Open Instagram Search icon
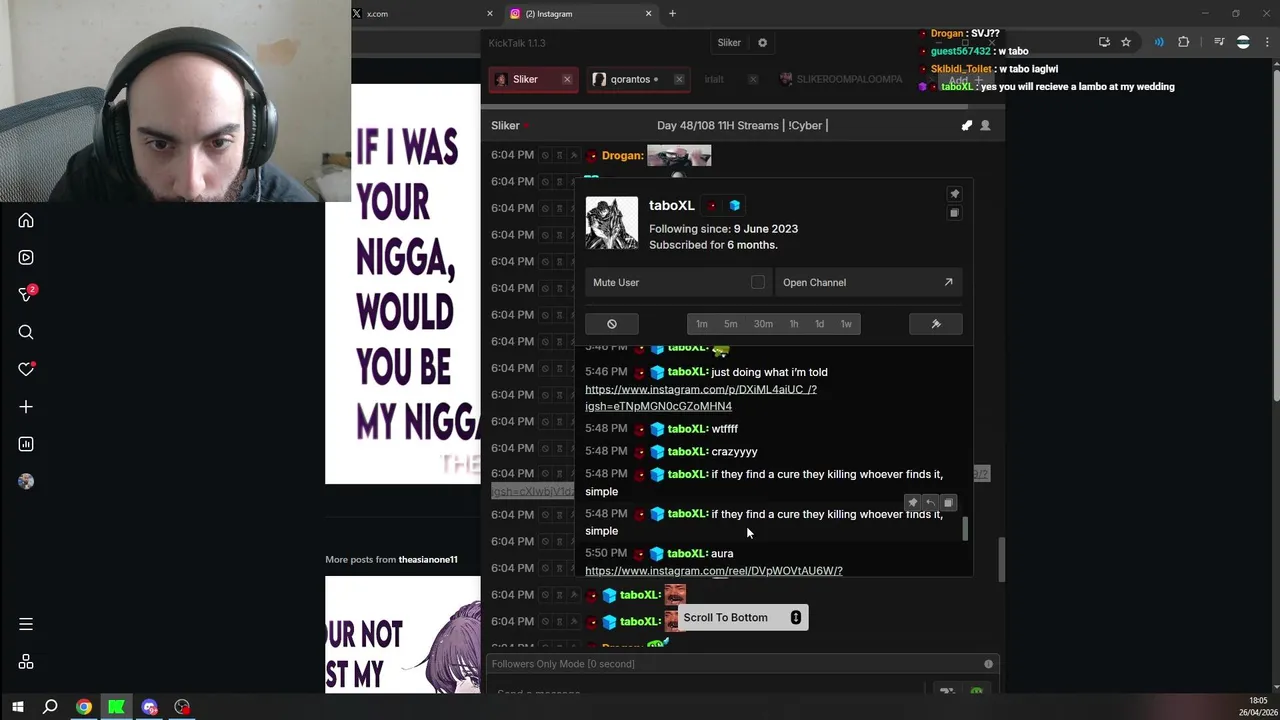The width and height of the screenshot is (1280, 720). [x=26, y=332]
